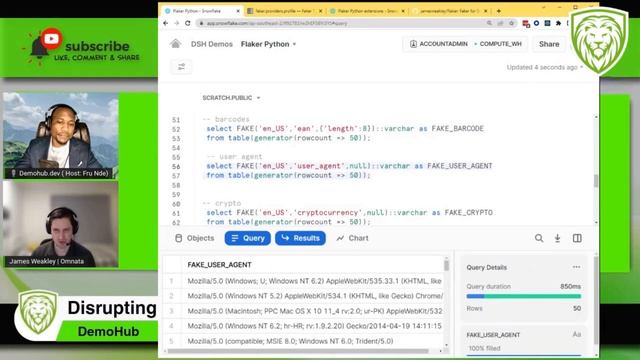Select result row 5 MSIE 8.0 Trident/5.0
This screenshot has width=640, height=360.
click(304, 341)
